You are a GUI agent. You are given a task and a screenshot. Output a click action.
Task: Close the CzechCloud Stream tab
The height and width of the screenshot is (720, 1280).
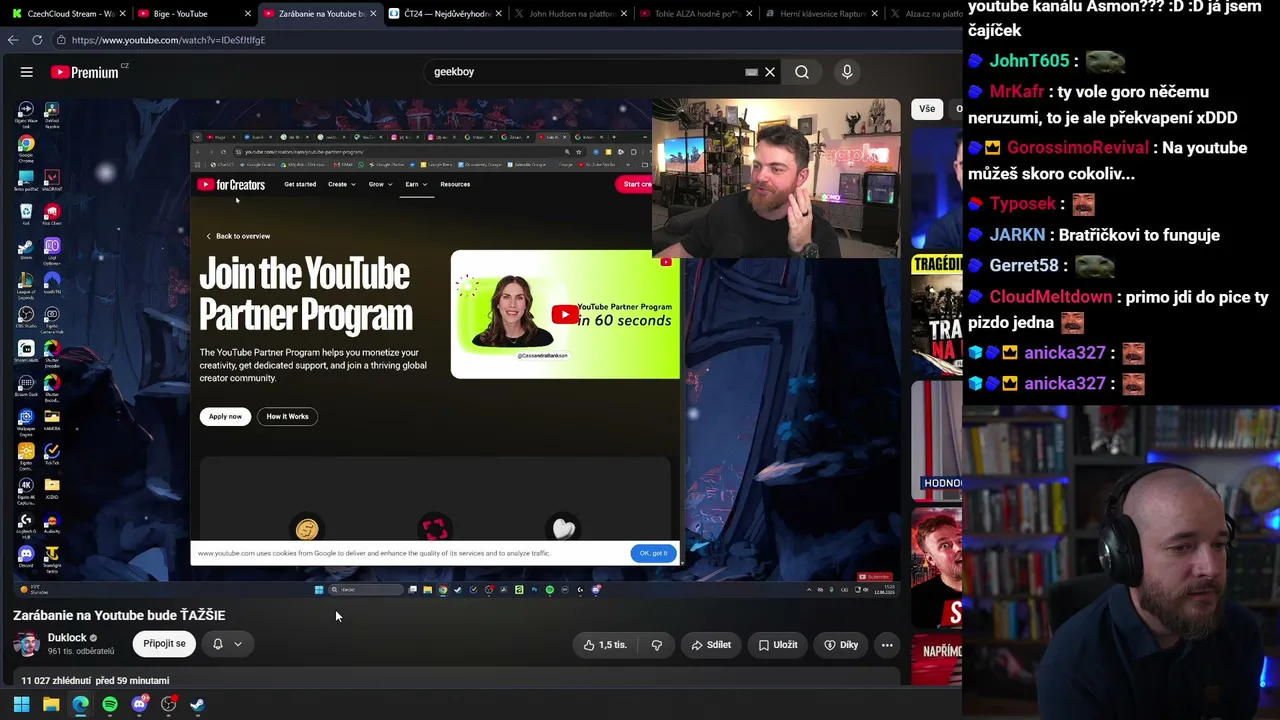point(123,14)
